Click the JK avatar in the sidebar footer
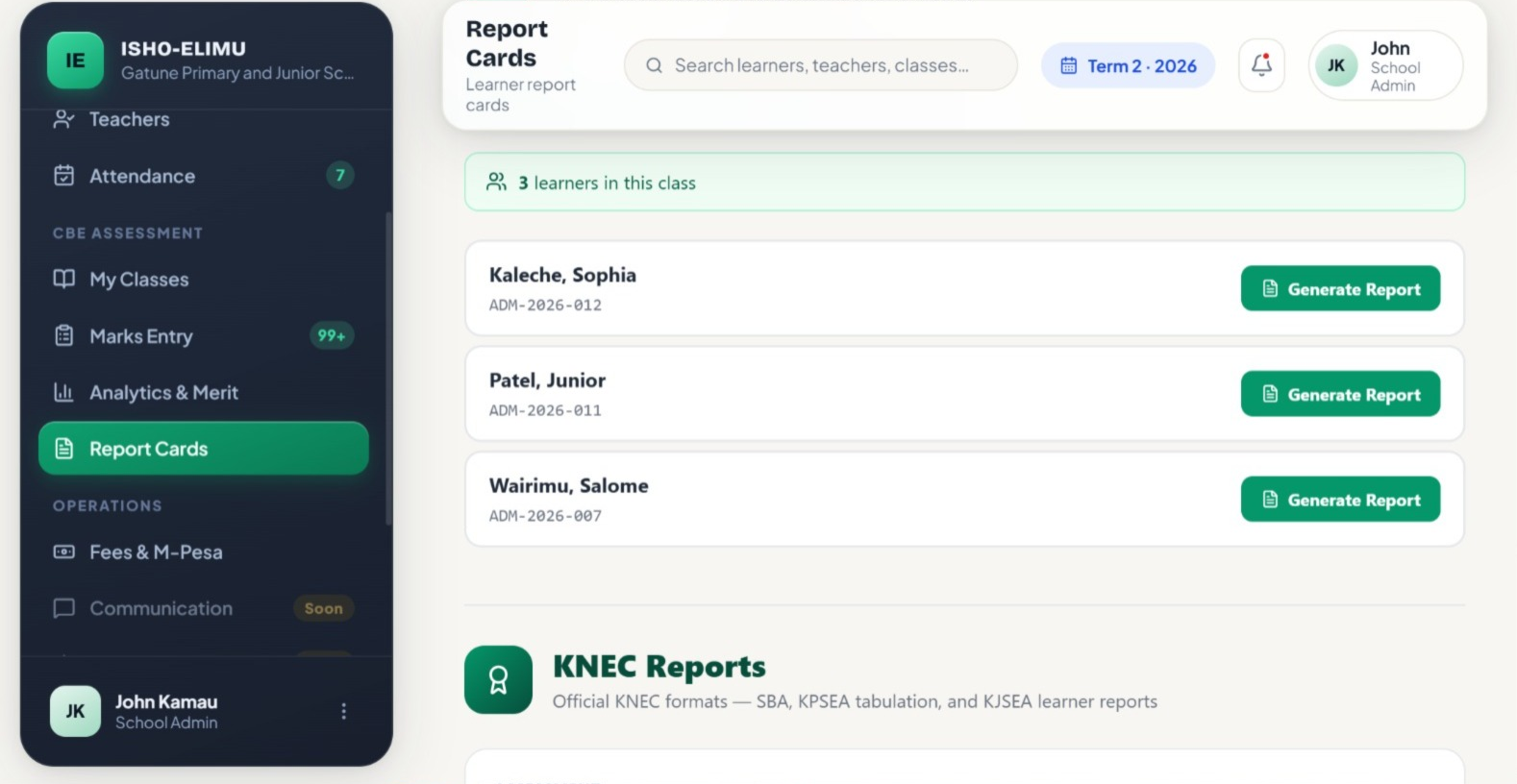The width and height of the screenshot is (1517, 784). pyautogui.click(x=75, y=711)
